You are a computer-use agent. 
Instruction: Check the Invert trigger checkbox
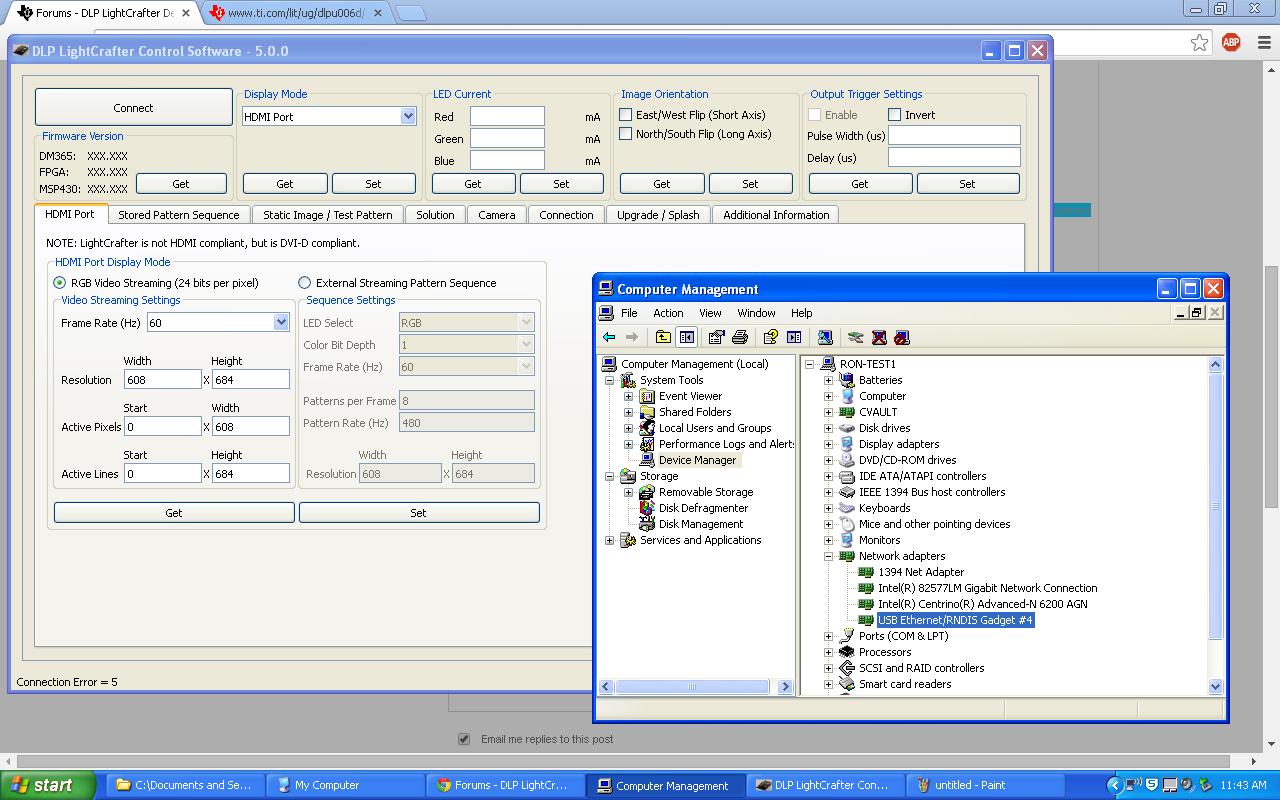895,115
